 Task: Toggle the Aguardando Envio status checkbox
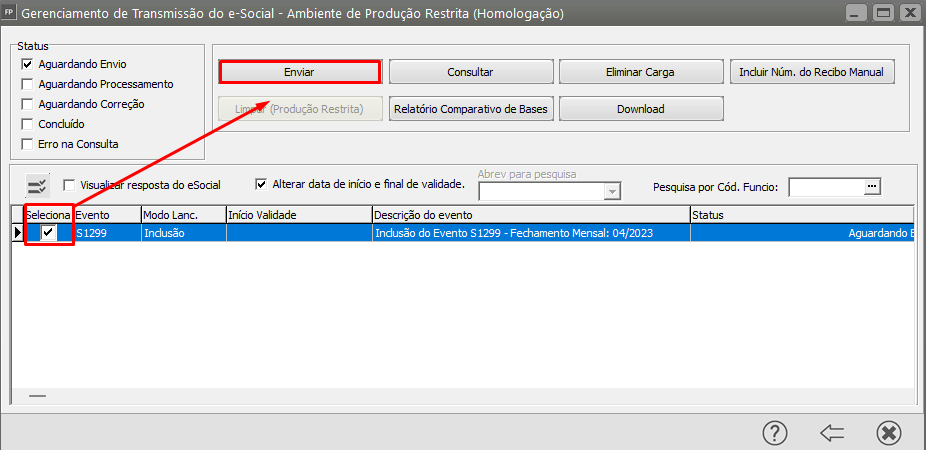(27, 64)
